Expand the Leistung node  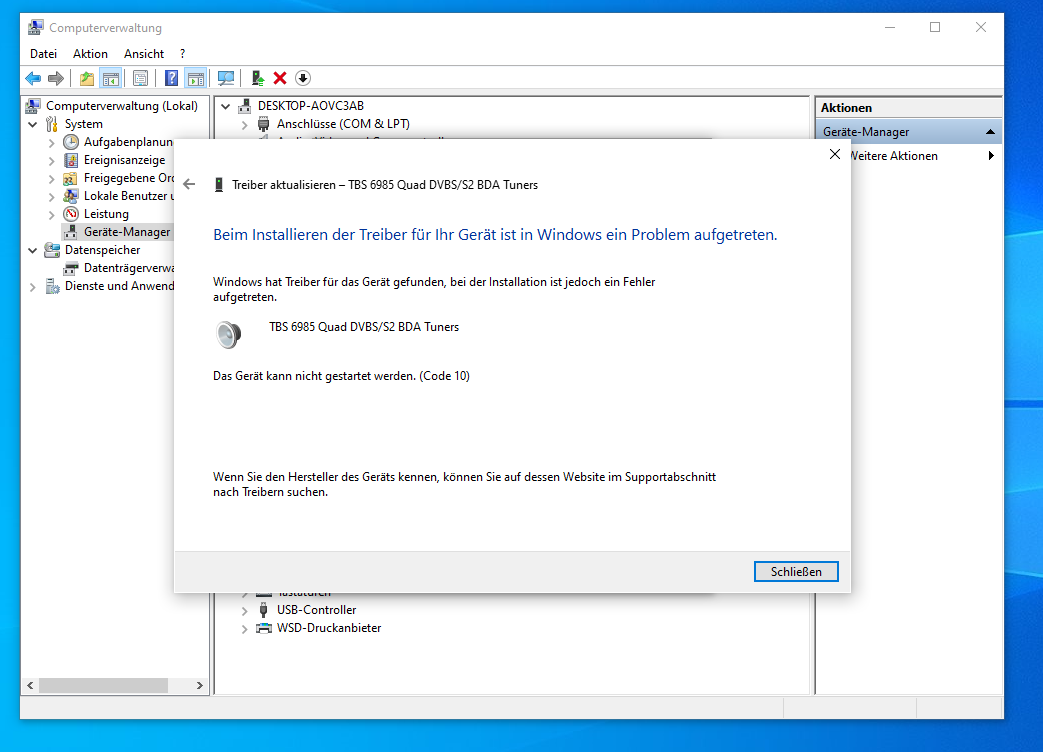51,214
